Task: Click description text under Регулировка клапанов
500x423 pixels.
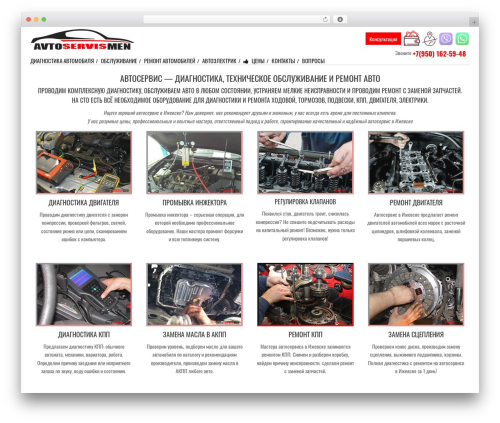Action: click(x=305, y=226)
